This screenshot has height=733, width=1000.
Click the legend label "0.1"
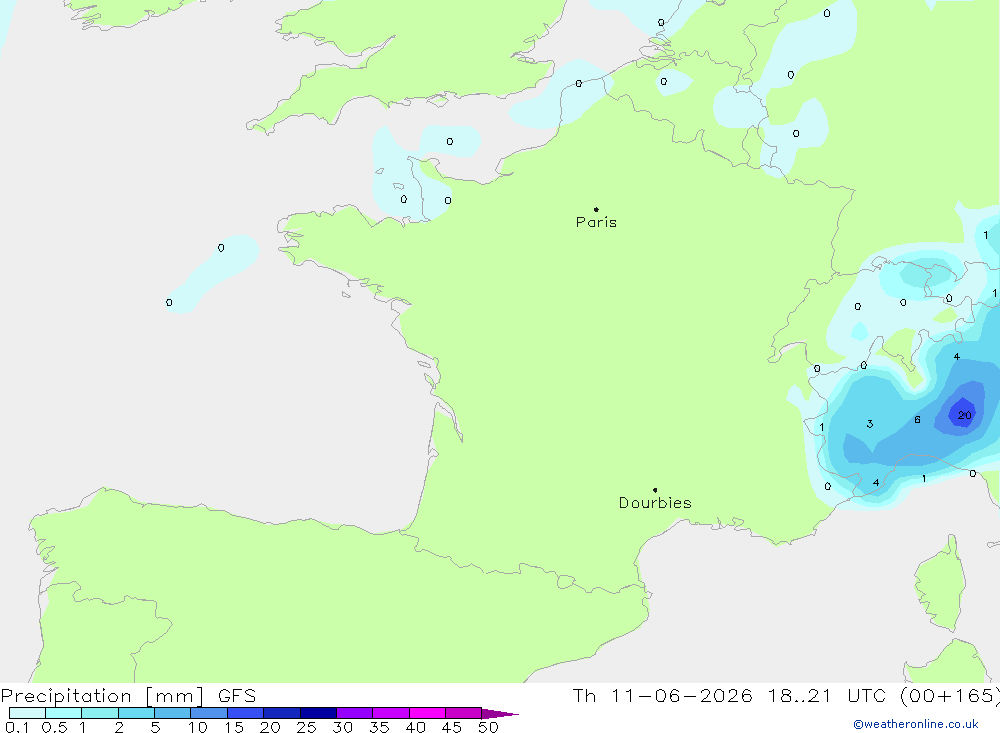[17, 727]
